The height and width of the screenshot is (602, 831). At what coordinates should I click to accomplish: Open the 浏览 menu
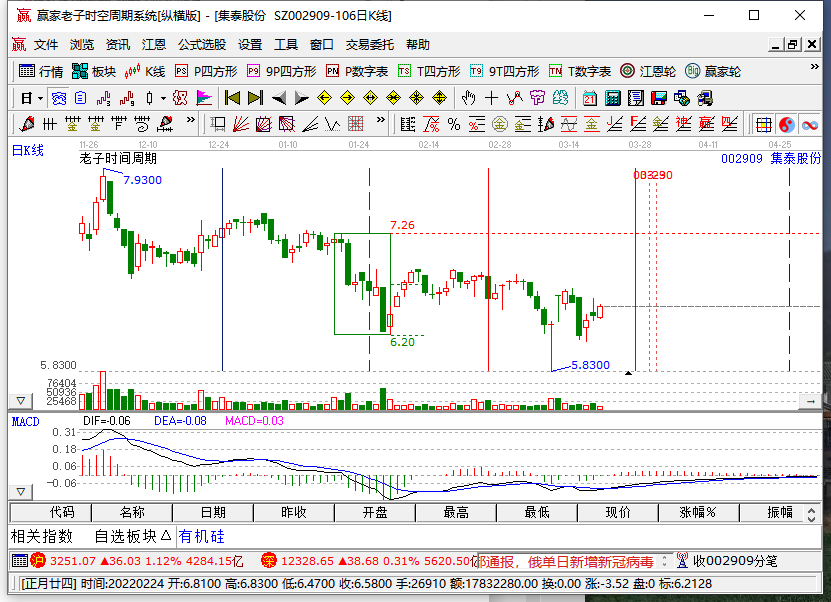pos(82,45)
